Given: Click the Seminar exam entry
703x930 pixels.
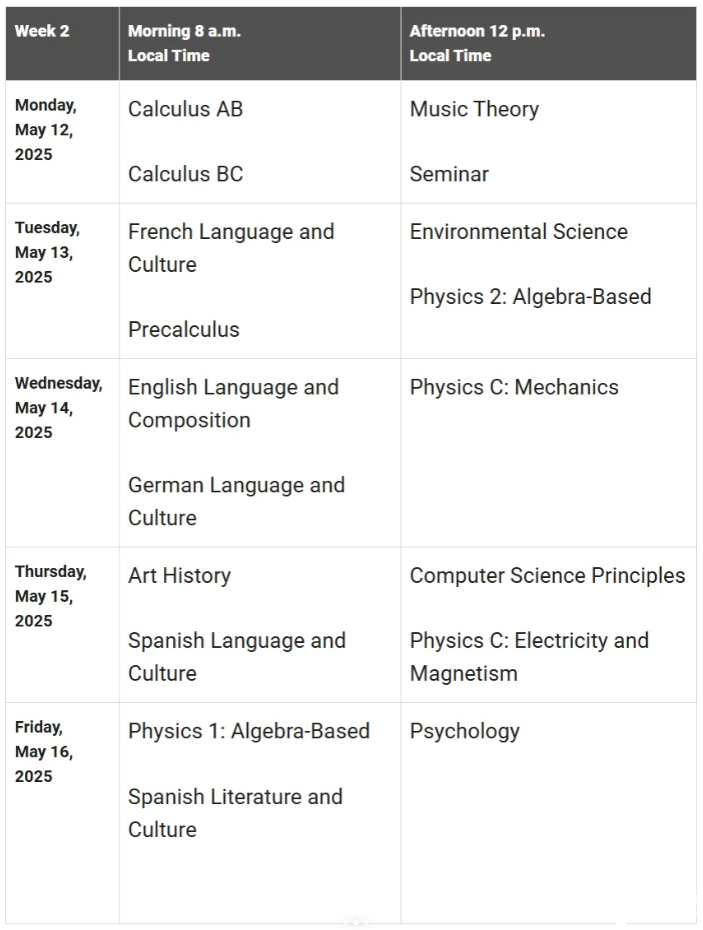Looking at the screenshot, I should pyautogui.click(x=449, y=174).
